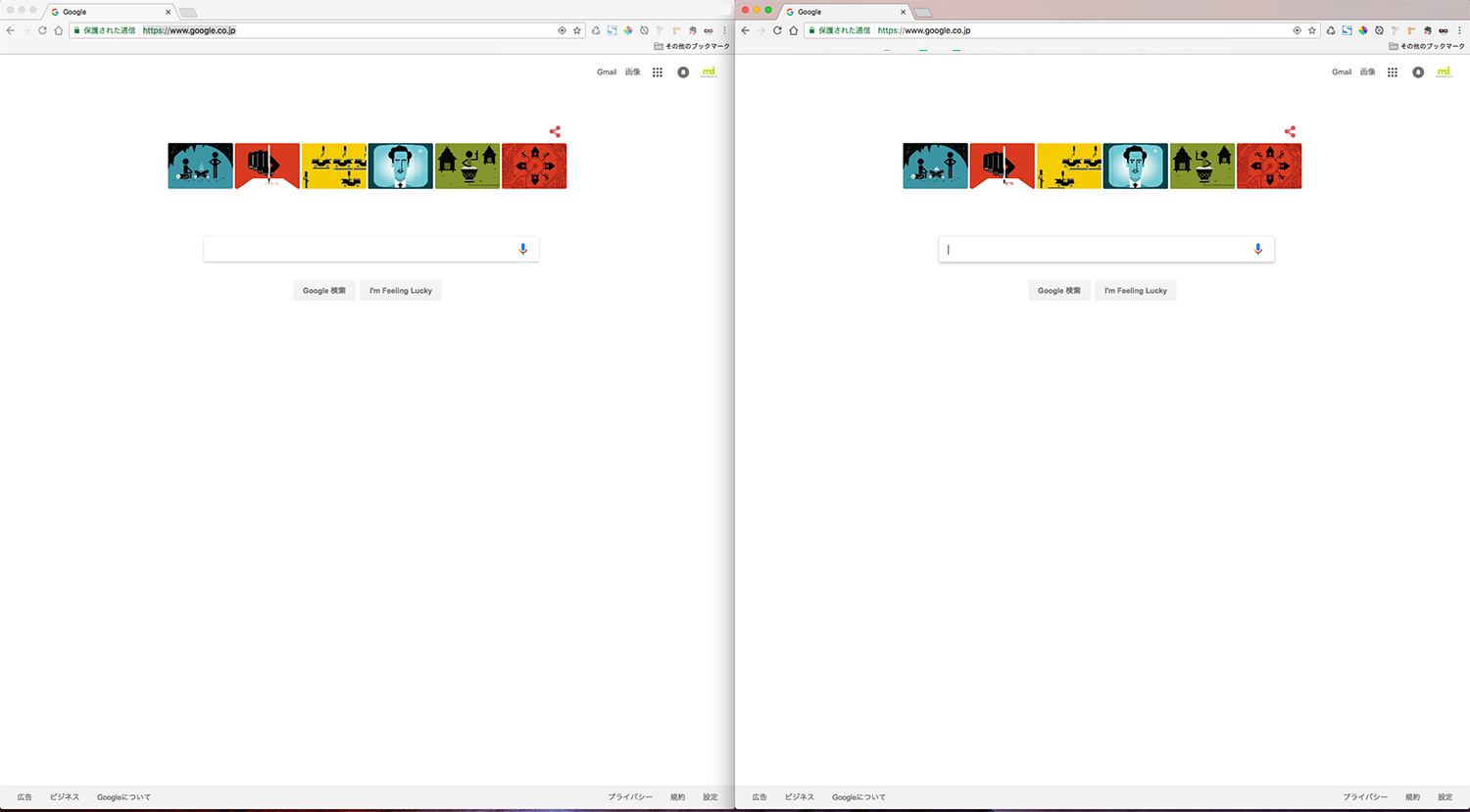Viewport: 1470px width, 812px height.
Task: Bookmark the page with star in right window
Action: coord(1312,30)
